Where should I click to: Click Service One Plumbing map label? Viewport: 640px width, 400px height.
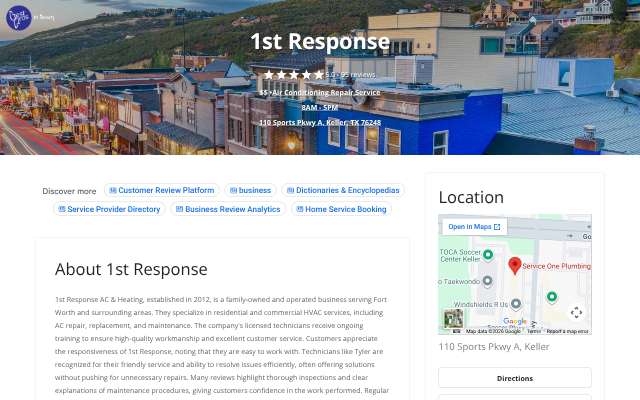pyautogui.click(x=556, y=266)
